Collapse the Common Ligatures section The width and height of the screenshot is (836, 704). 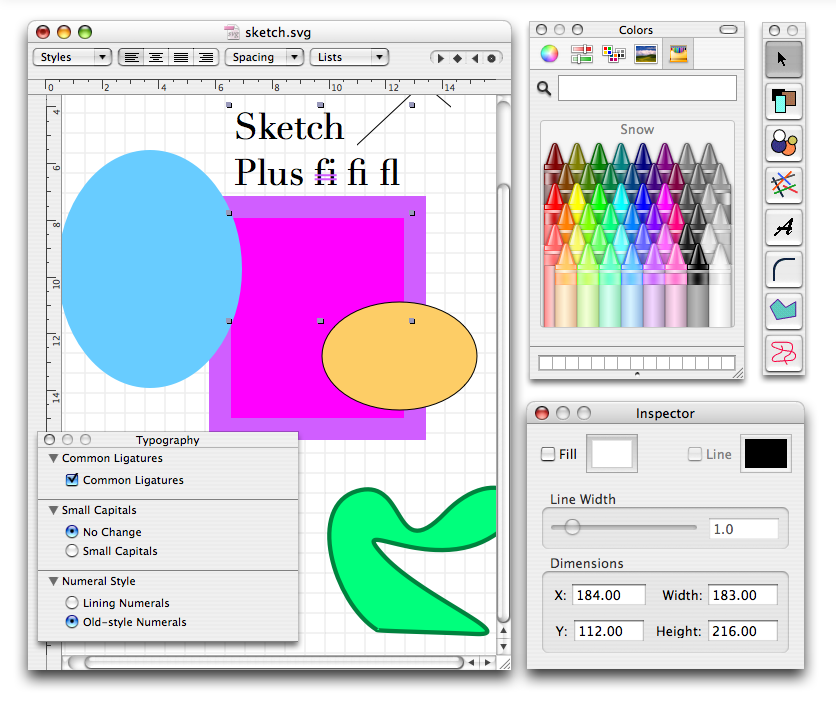[53, 458]
